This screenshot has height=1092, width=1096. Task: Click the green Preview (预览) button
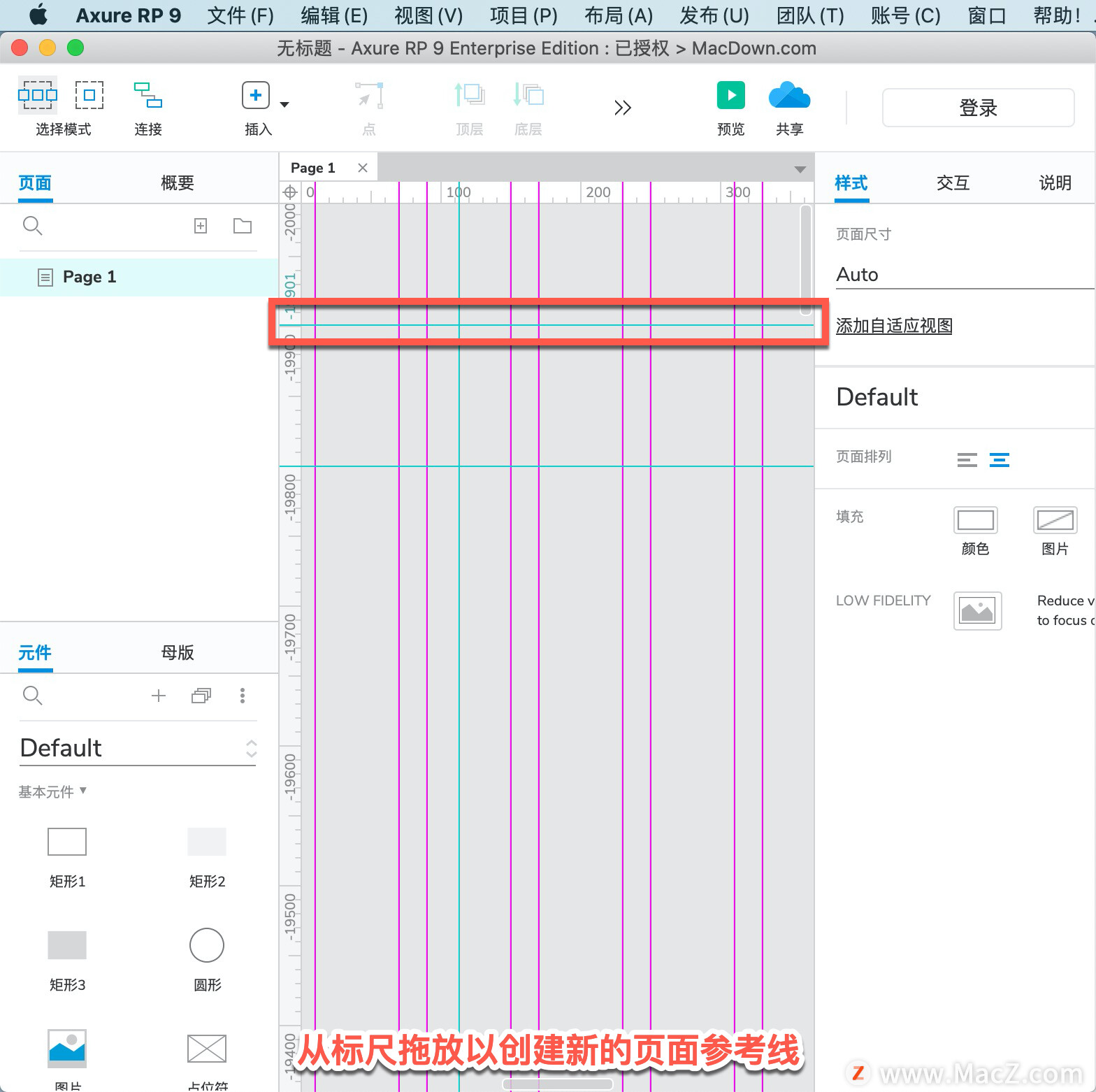coord(731,95)
